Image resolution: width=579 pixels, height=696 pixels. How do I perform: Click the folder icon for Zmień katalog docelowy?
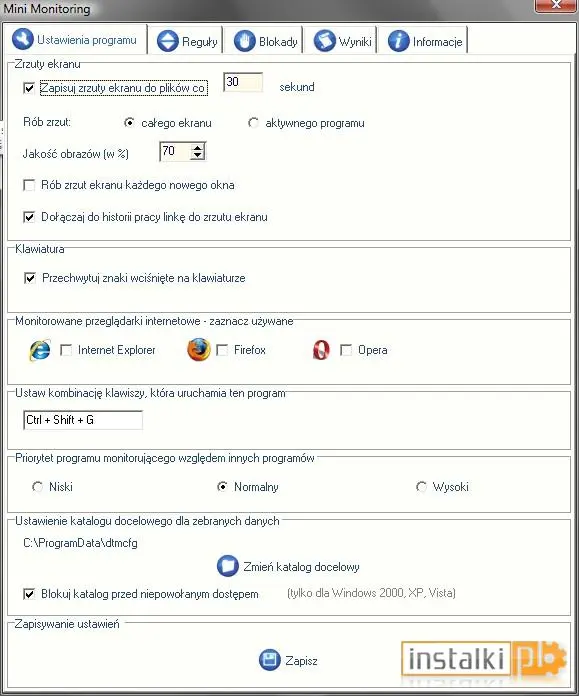(x=228, y=566)
